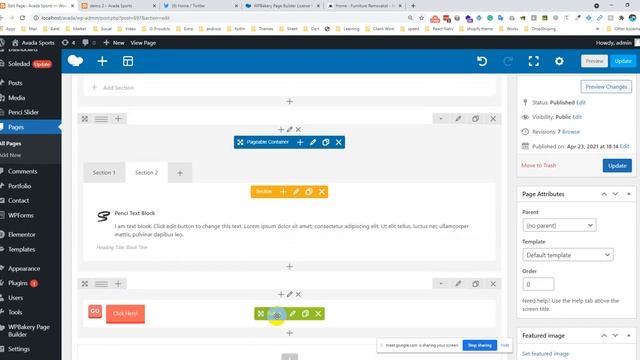Viewport: 640px width, 360px height.
Task: Reload the page in browser
Action: coord(22,18)
